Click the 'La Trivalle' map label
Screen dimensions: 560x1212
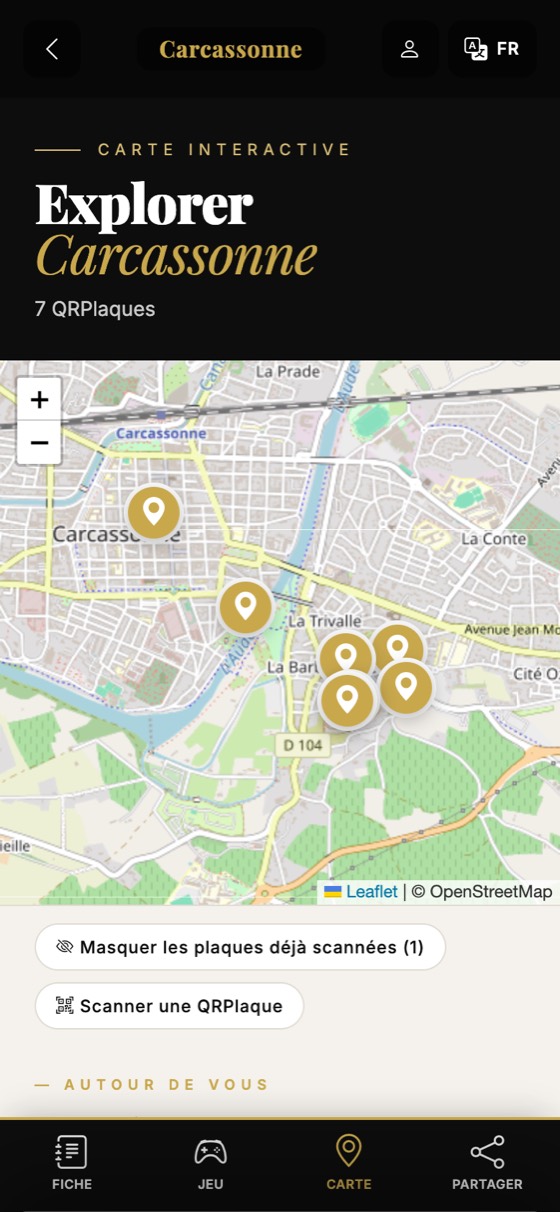[323, 621]
